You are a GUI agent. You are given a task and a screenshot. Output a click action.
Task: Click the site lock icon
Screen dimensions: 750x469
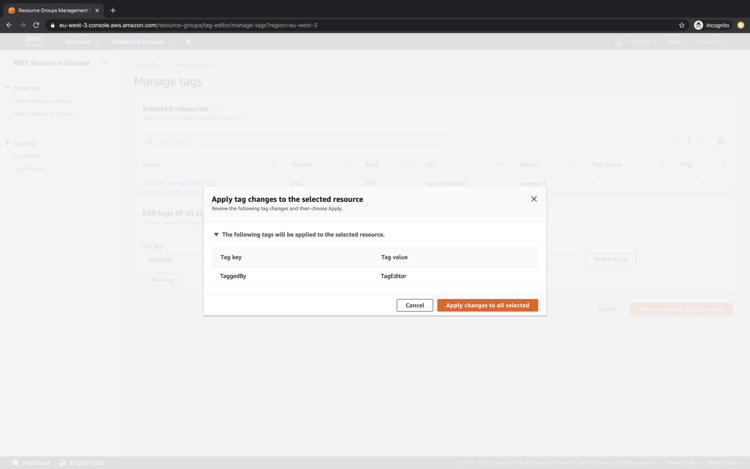click(x=52, y=25)
